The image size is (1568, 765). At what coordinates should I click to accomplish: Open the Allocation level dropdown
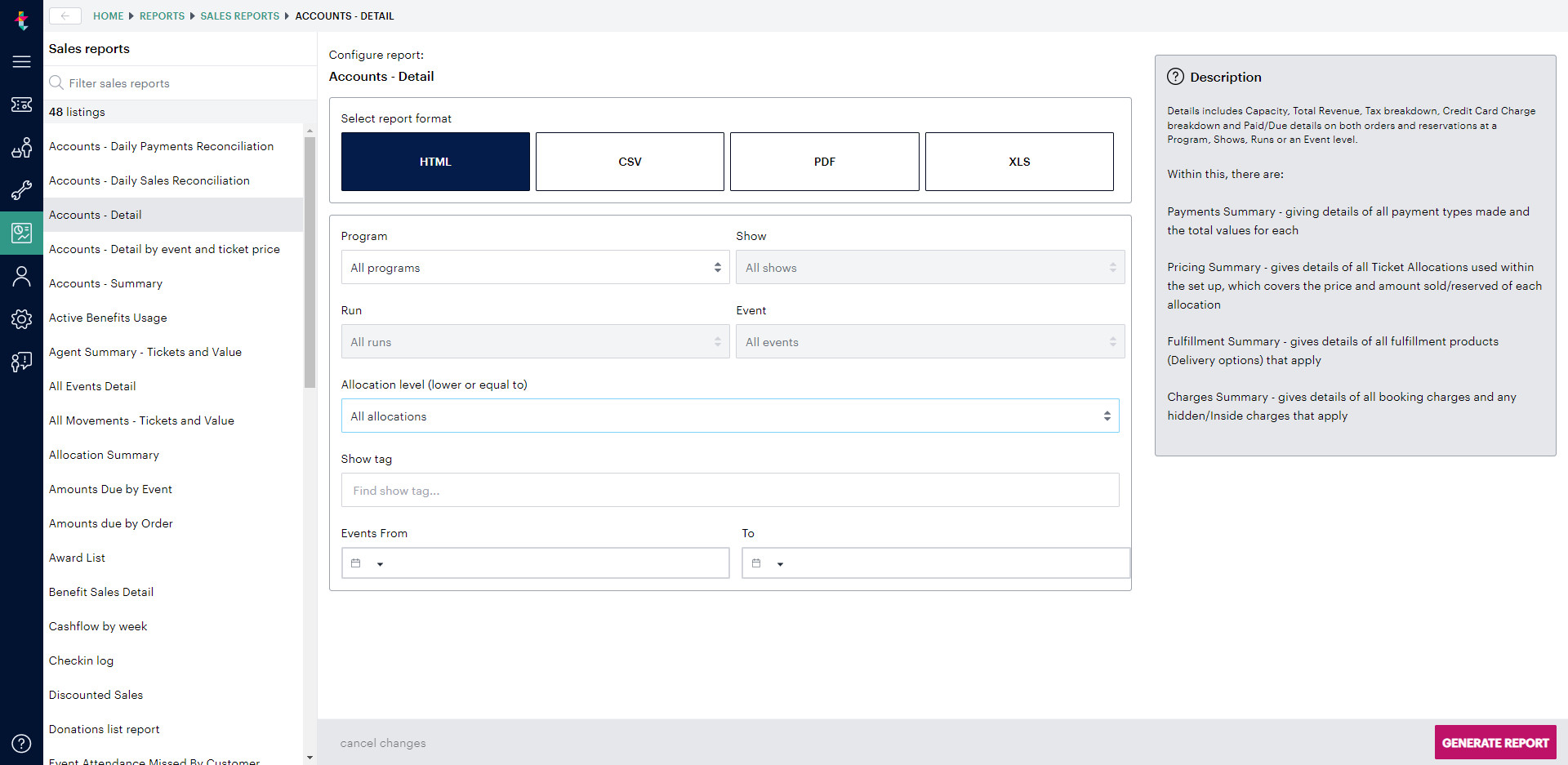[x=730, y=416]
